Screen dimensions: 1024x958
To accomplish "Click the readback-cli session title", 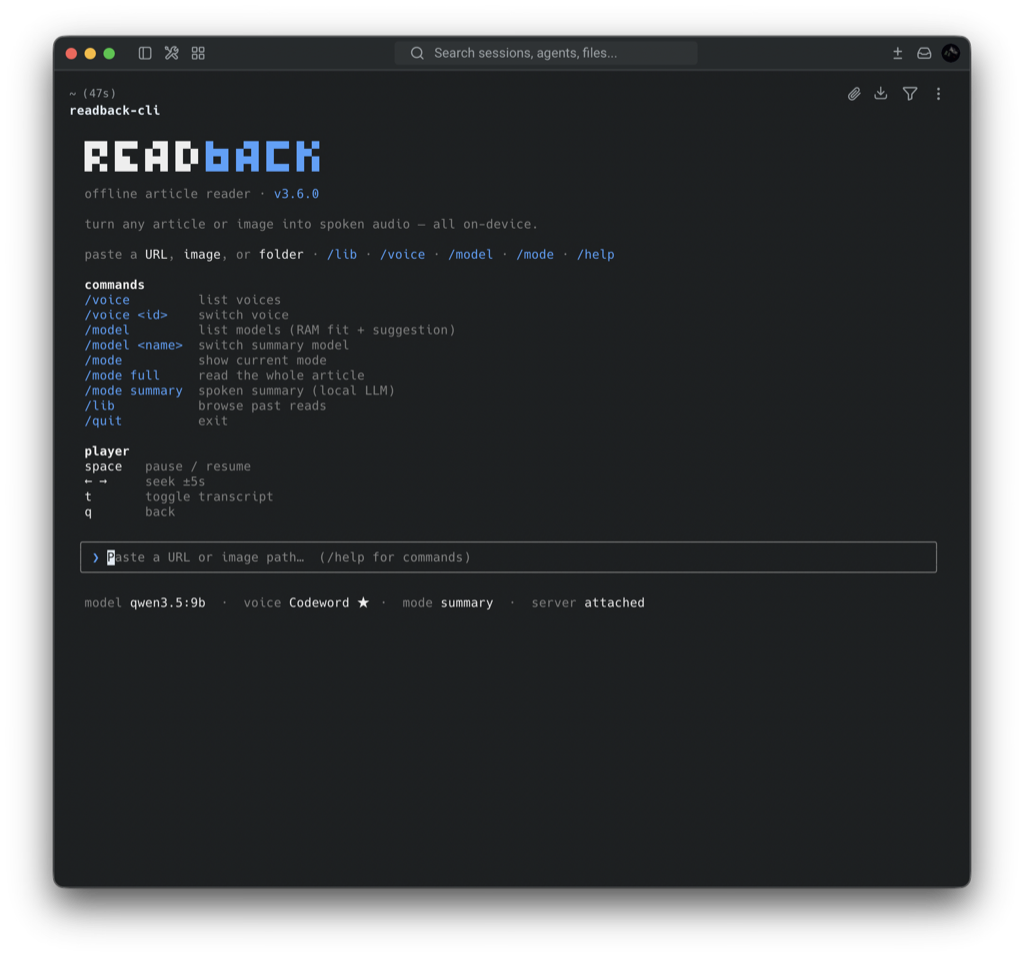I will pos(114,110).
